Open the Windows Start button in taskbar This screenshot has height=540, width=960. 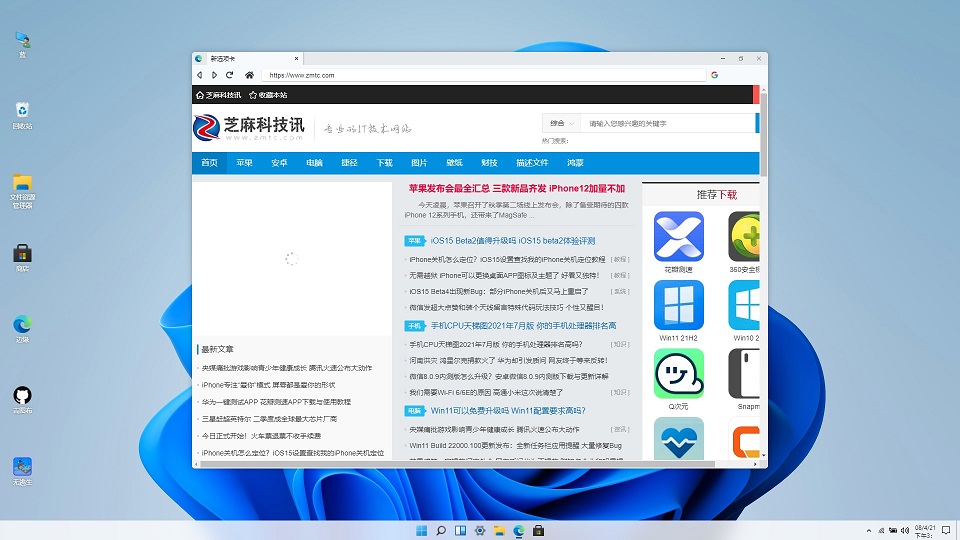coord(422,530)
